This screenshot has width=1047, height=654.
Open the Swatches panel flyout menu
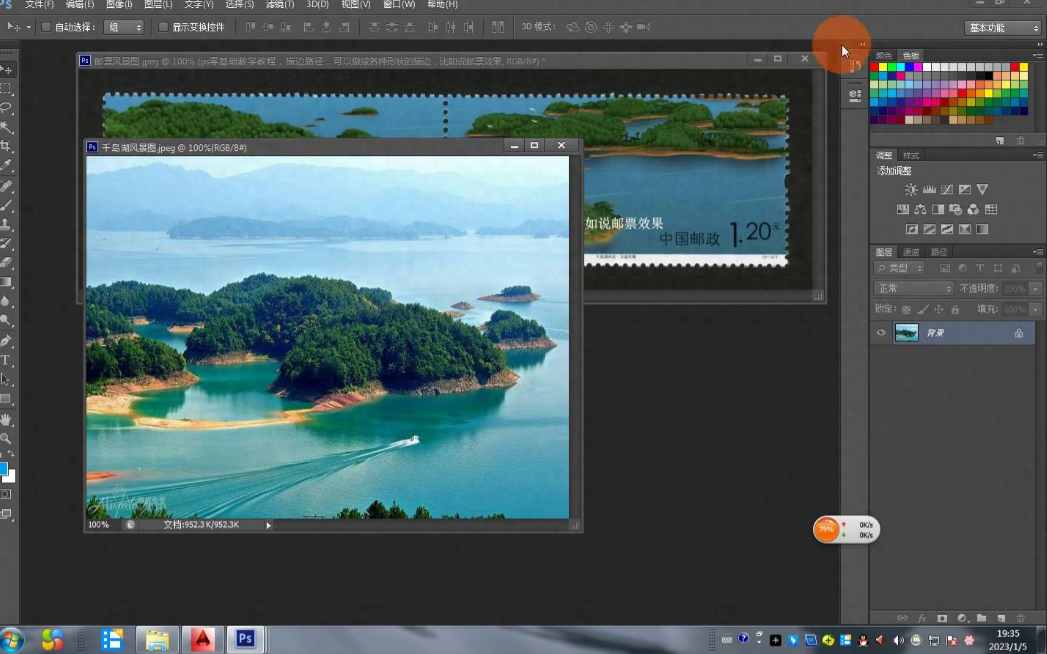1038,55
